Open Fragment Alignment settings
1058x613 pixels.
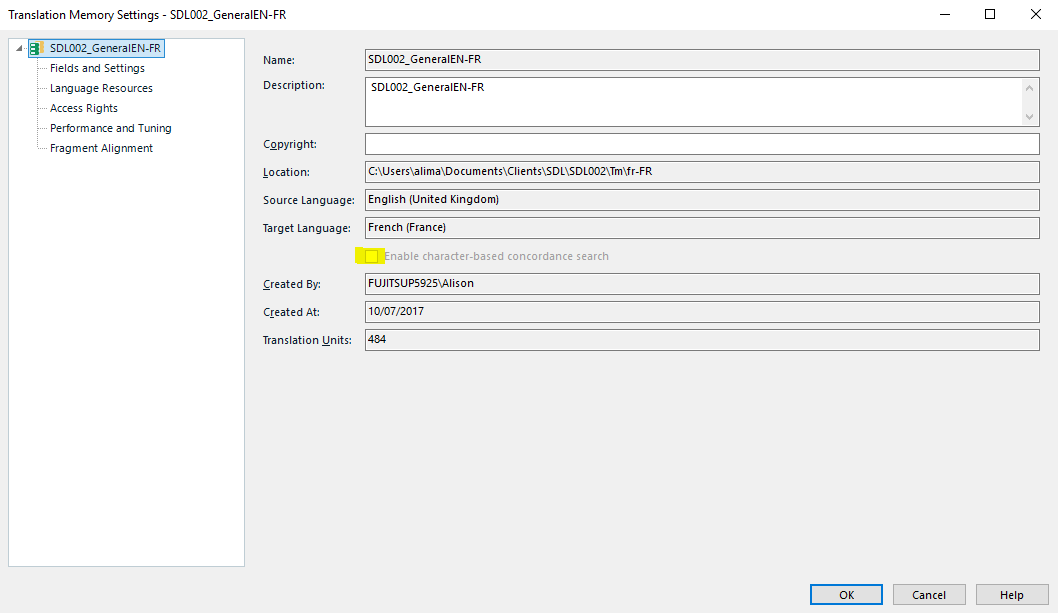(101, 148)
